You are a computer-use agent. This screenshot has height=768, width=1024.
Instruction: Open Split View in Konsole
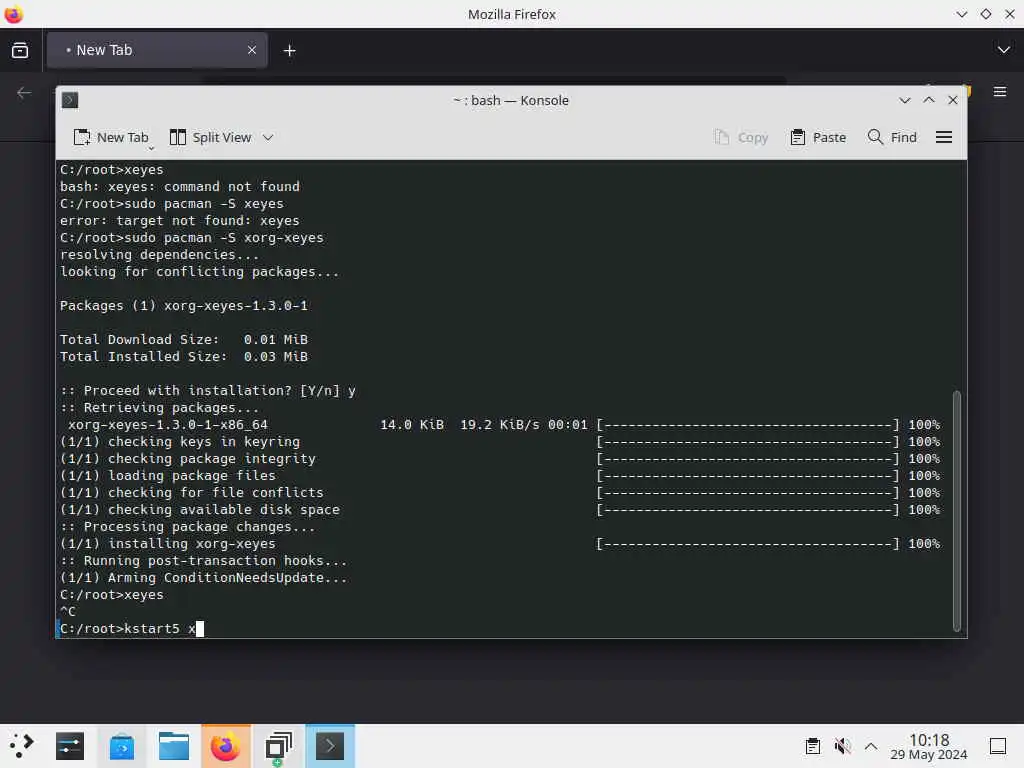coord(210,137)
